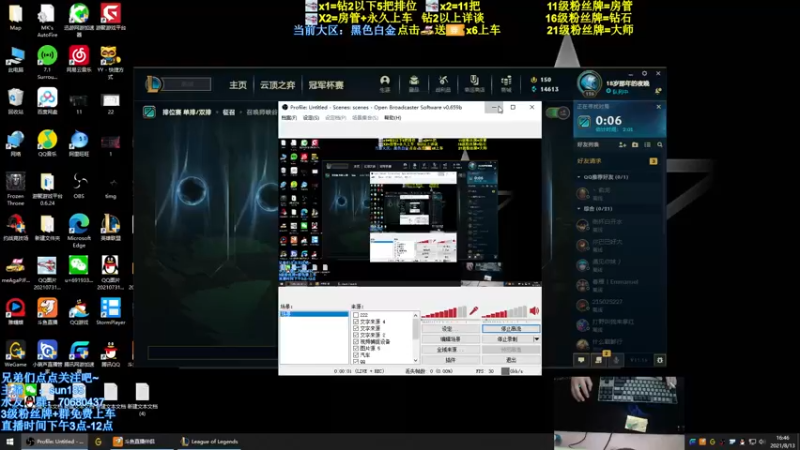Viewport: 800px width, 450px height.
Task: Toggle the 汽车 source checkbox
Action: click(356, 355)
